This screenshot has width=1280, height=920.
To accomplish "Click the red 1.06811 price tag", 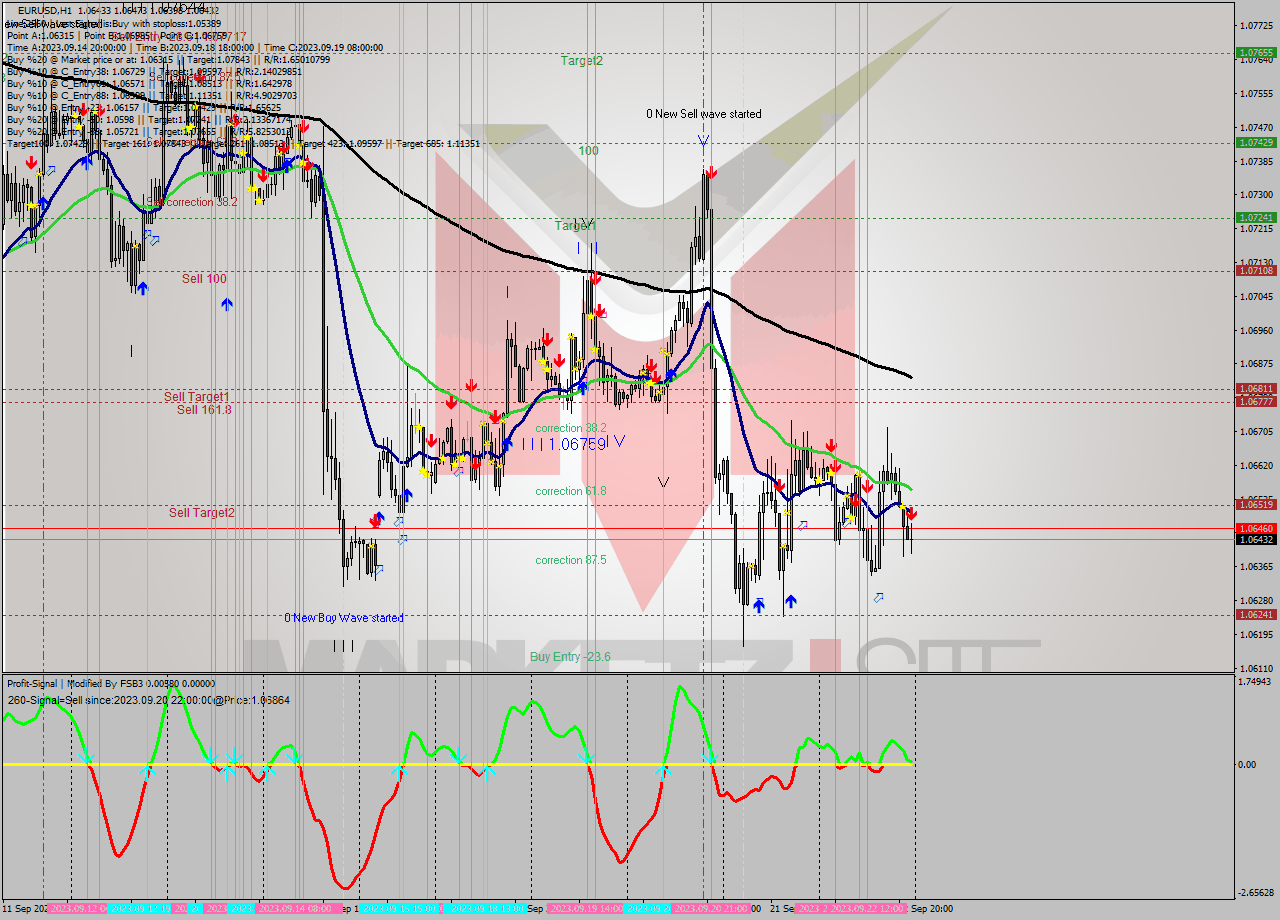I will click(x=1255, y=388).
